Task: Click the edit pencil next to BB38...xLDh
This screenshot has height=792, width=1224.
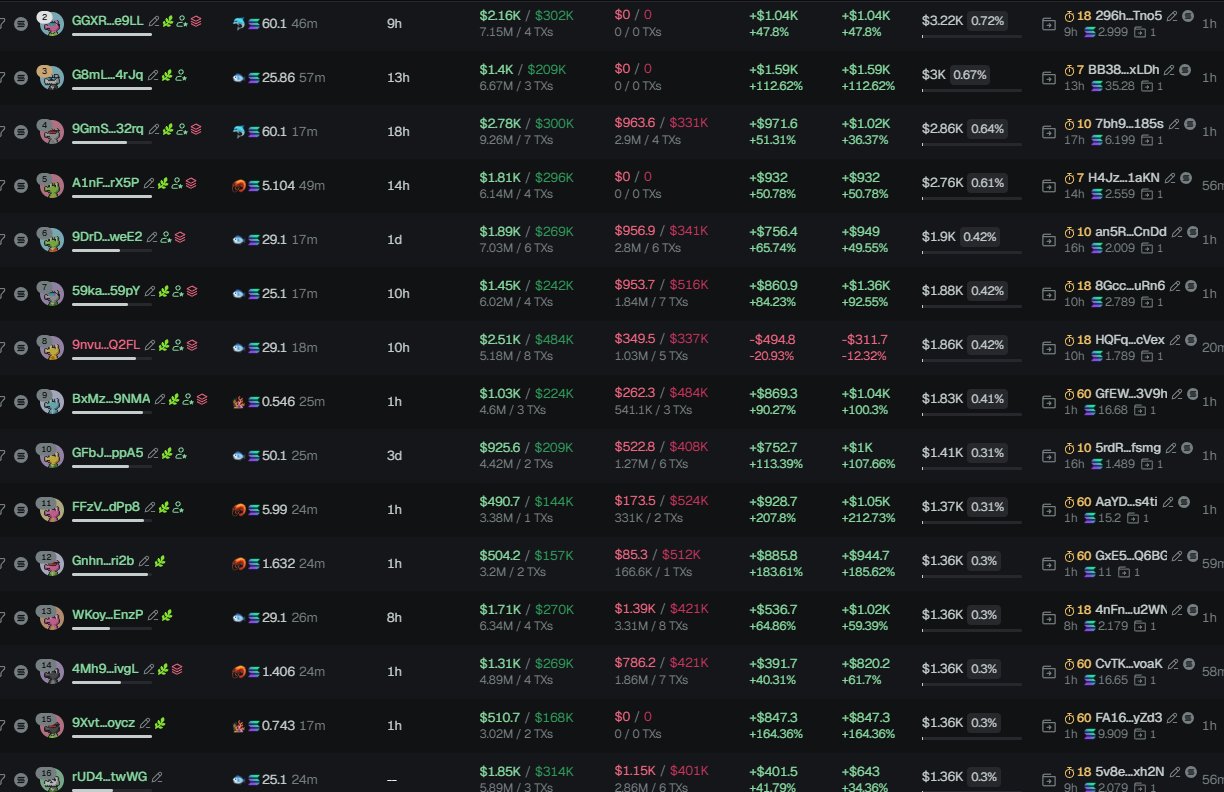Action: 1169,70
